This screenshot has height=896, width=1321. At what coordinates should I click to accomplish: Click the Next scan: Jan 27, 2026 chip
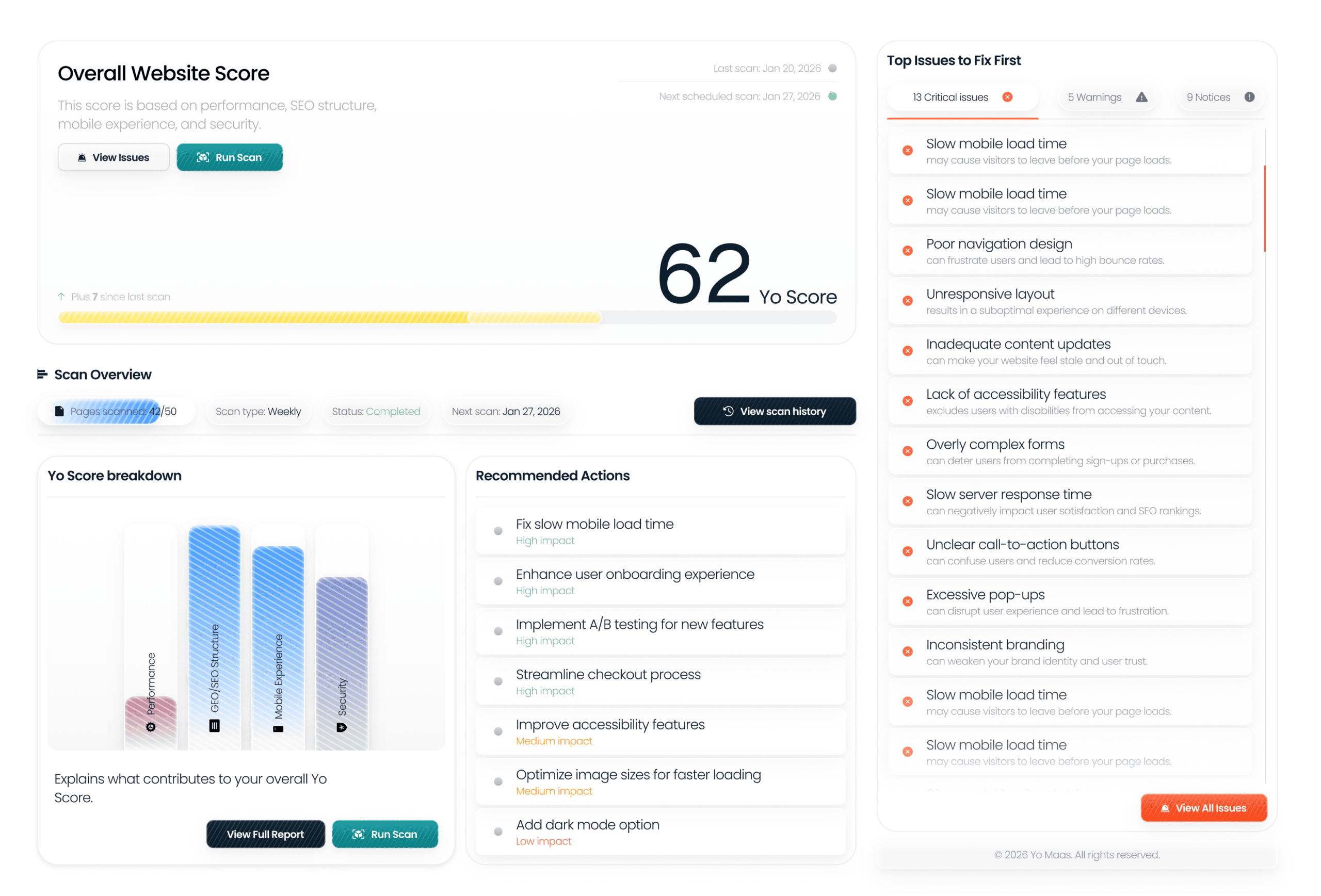click(505, 411)
